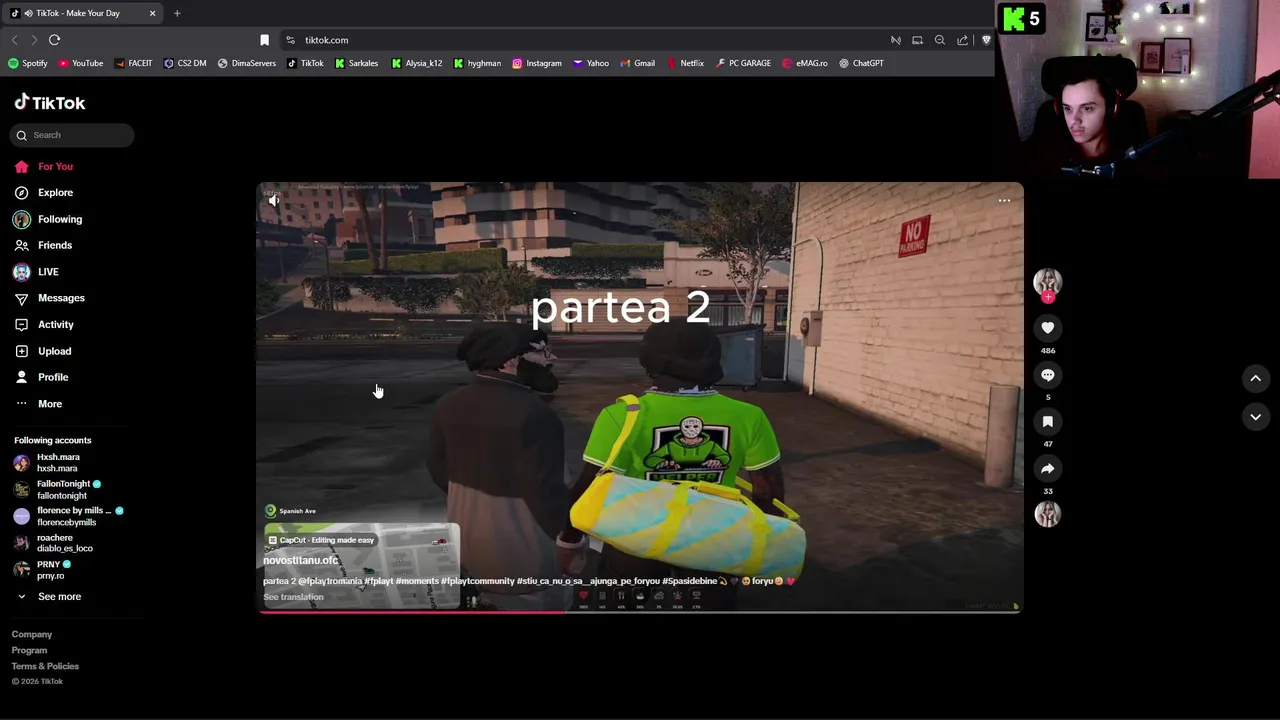The height and width of the screenshot is (720, 1280).
Task: Focus the TikTok Search field
Action: (73, 135)
